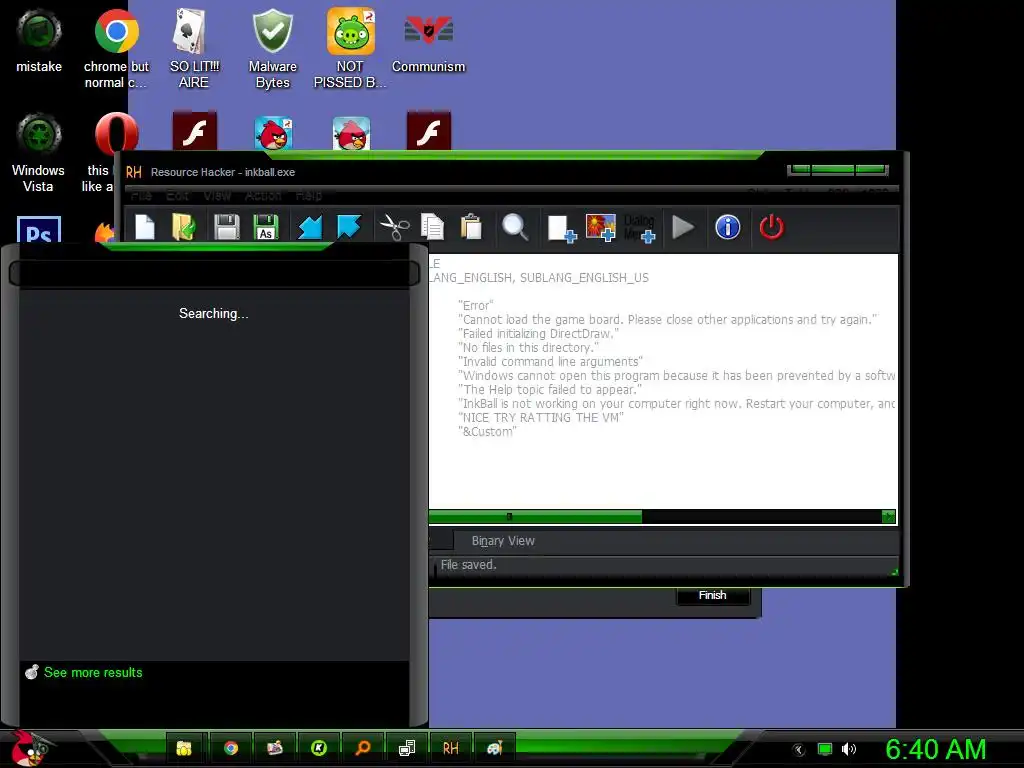The image size is (1024, 768).
Task: Click the blue down-left arrow toolbar icon
Action: point(310,227)
